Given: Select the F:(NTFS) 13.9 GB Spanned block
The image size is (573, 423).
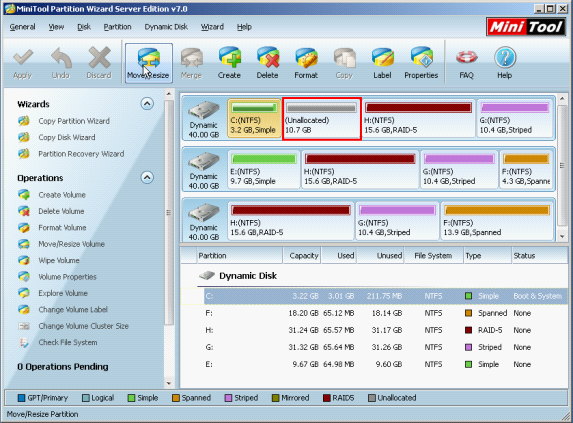Looking at the screenshot, I should [497, 221].
